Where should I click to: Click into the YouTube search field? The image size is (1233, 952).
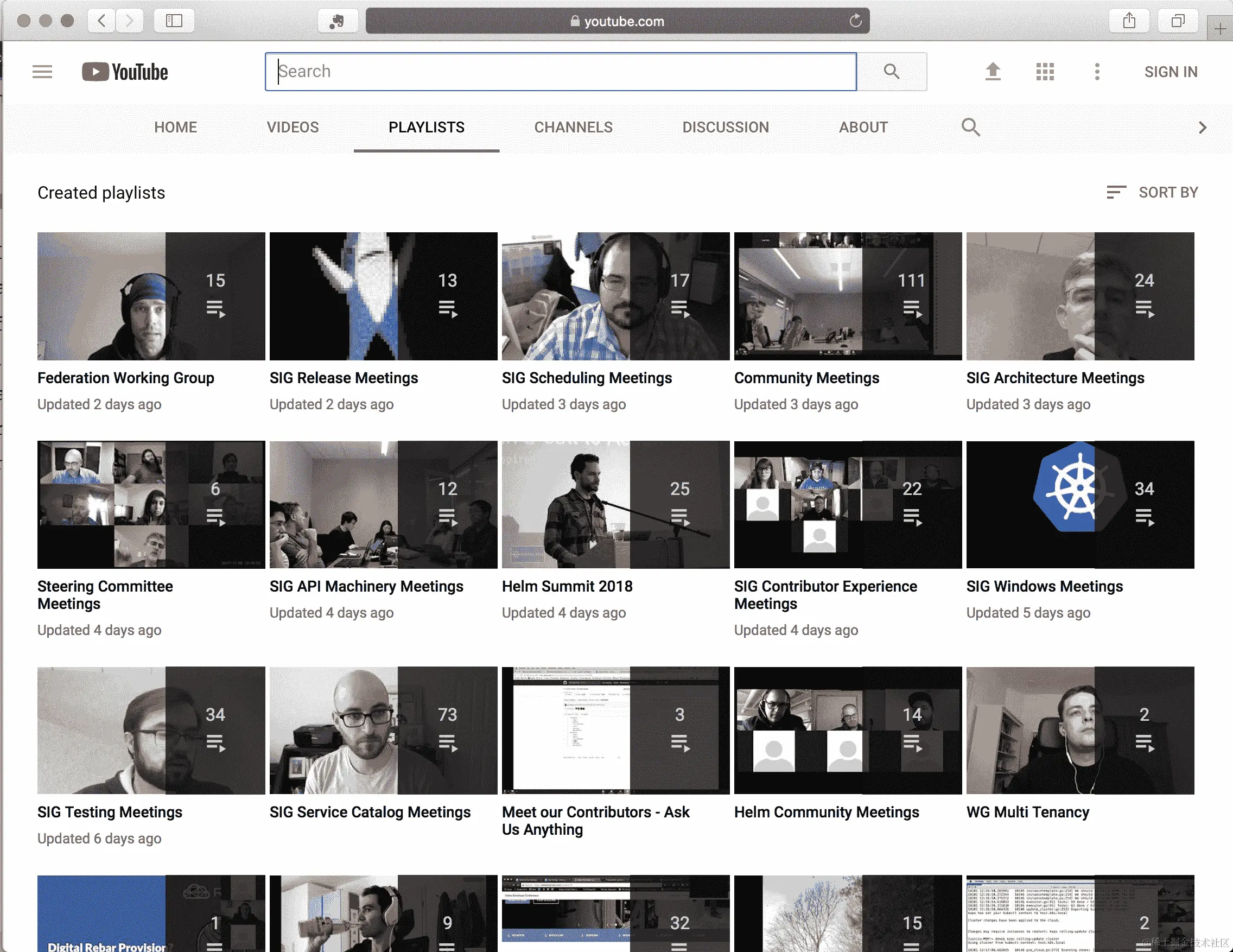560,72
